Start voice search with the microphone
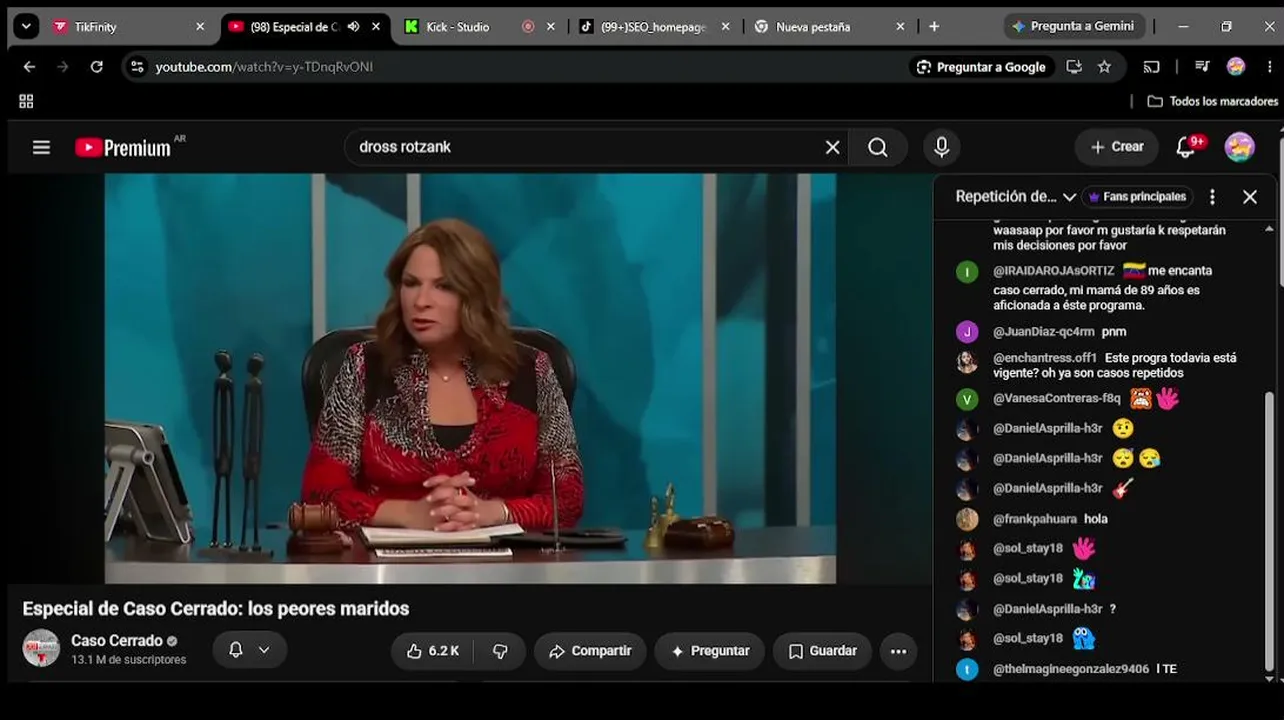This screenshot has width=1284, height=720. 941,147
